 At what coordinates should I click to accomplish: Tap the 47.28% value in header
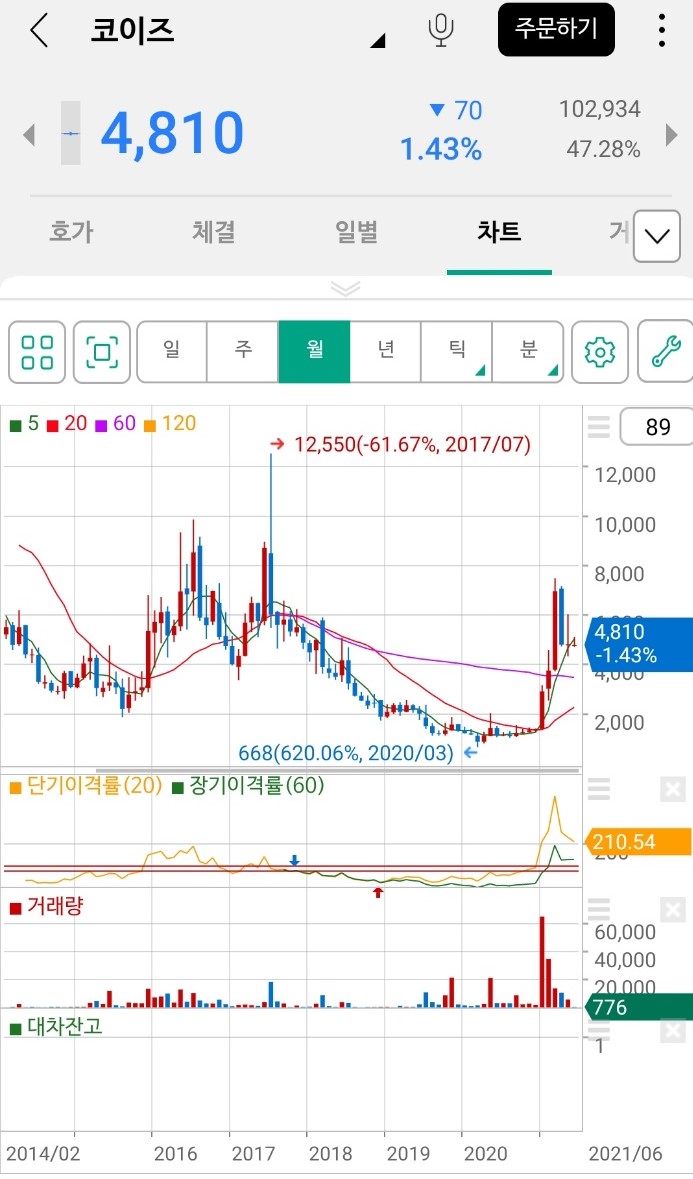point(603,150)
